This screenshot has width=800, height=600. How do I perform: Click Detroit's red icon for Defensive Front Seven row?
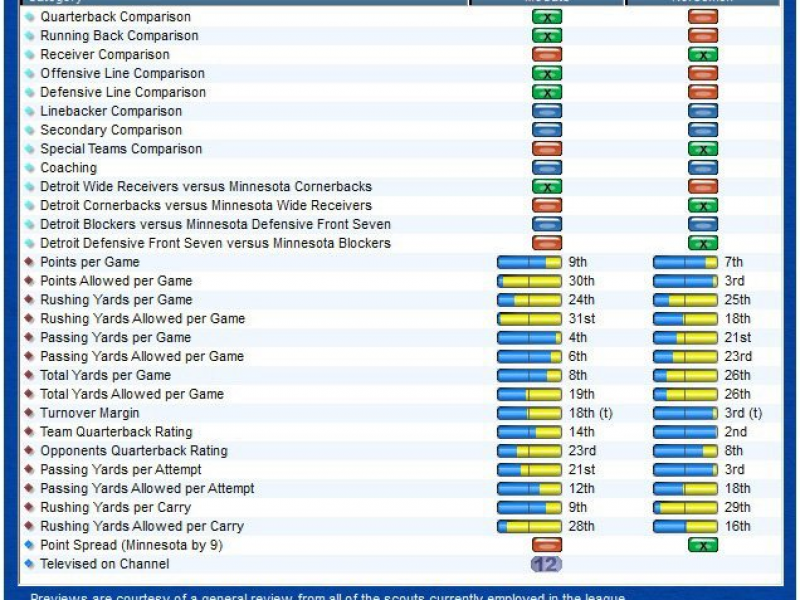[x=547, y=243]
